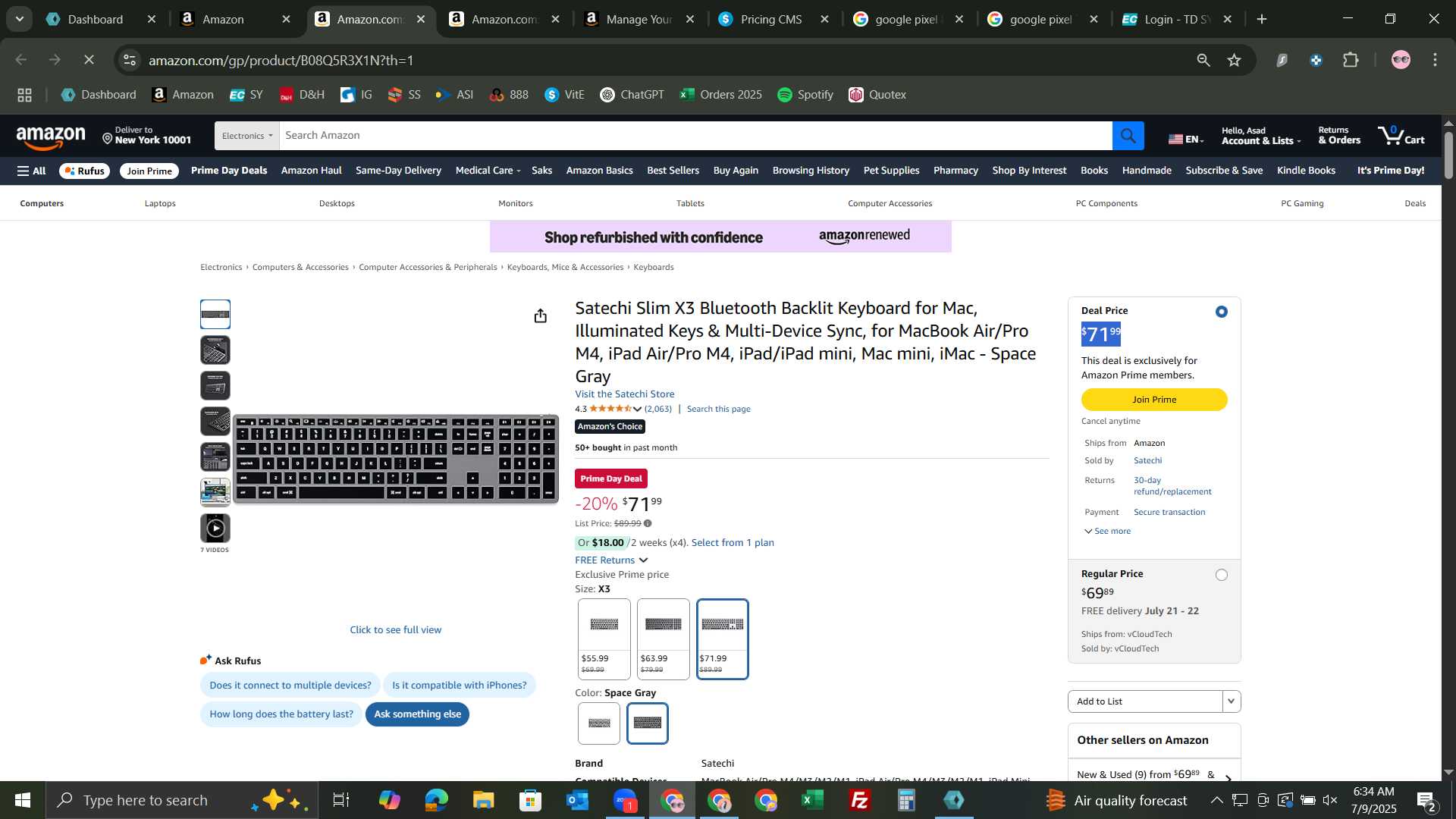Click the share icon above product image
This screenshot has width=1456, height=819.
[540, 316]
